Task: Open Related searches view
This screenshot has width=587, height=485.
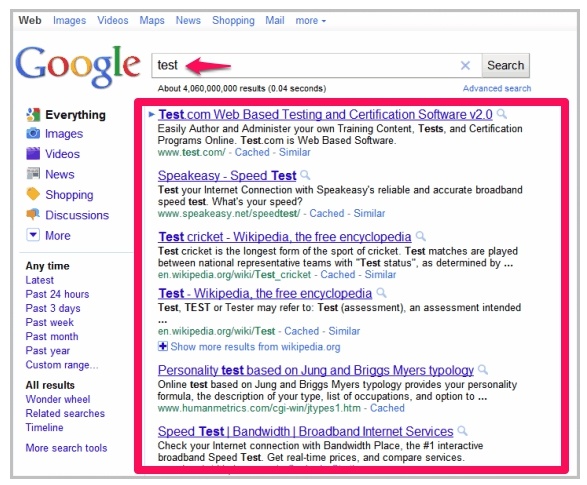Action: pyautogui.click(x=65, y=414)
